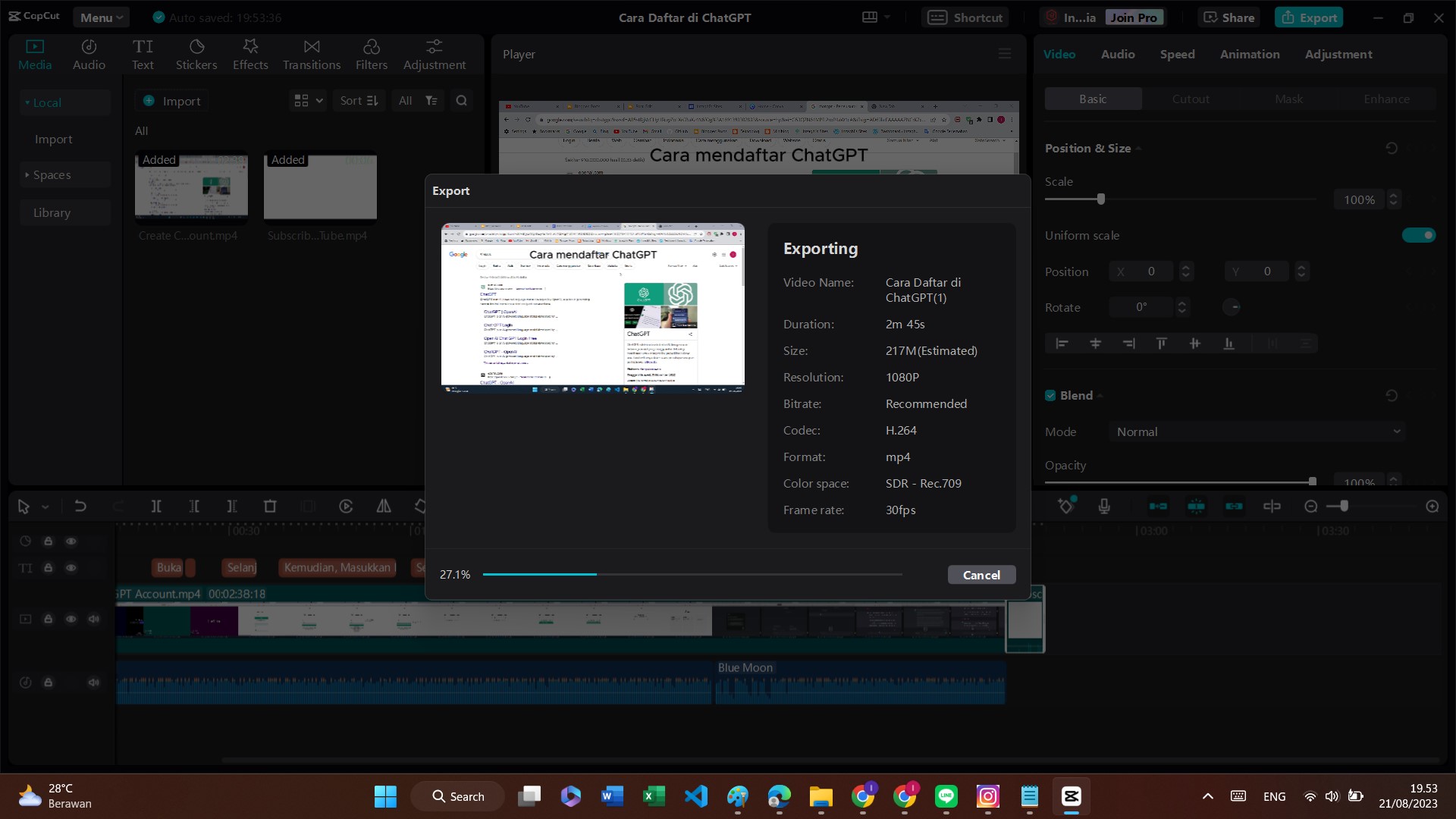Open the CapCut app in the taskbar

(1071, 796)
